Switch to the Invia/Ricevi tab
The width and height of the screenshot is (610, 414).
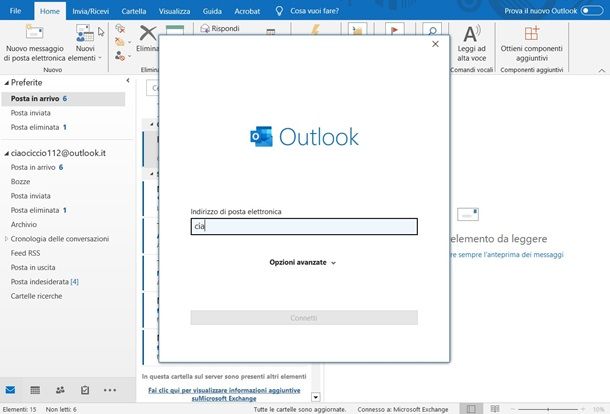point(91,11)
